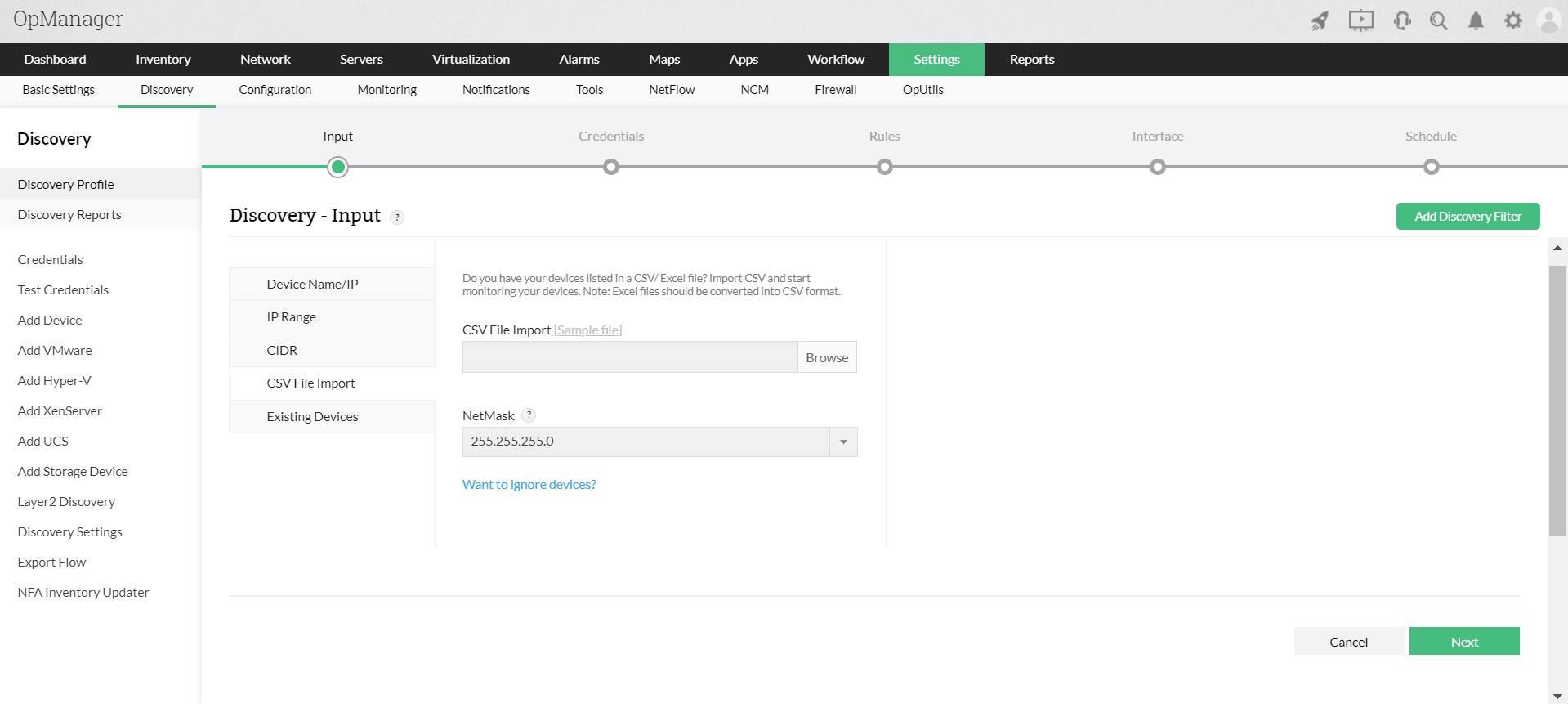
Task: Select the 255.255.255.0 NetMask combo box
Action: click(x=659, y=442)
